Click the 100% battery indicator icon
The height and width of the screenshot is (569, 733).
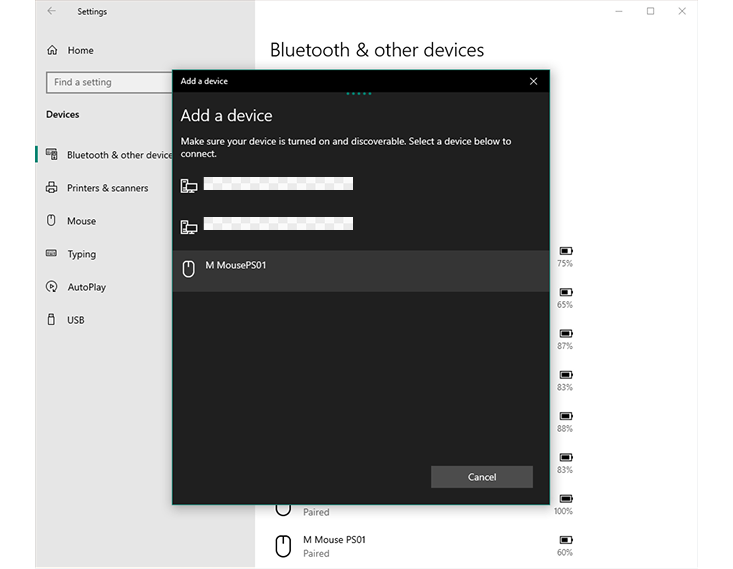click(x=566, y=499)
